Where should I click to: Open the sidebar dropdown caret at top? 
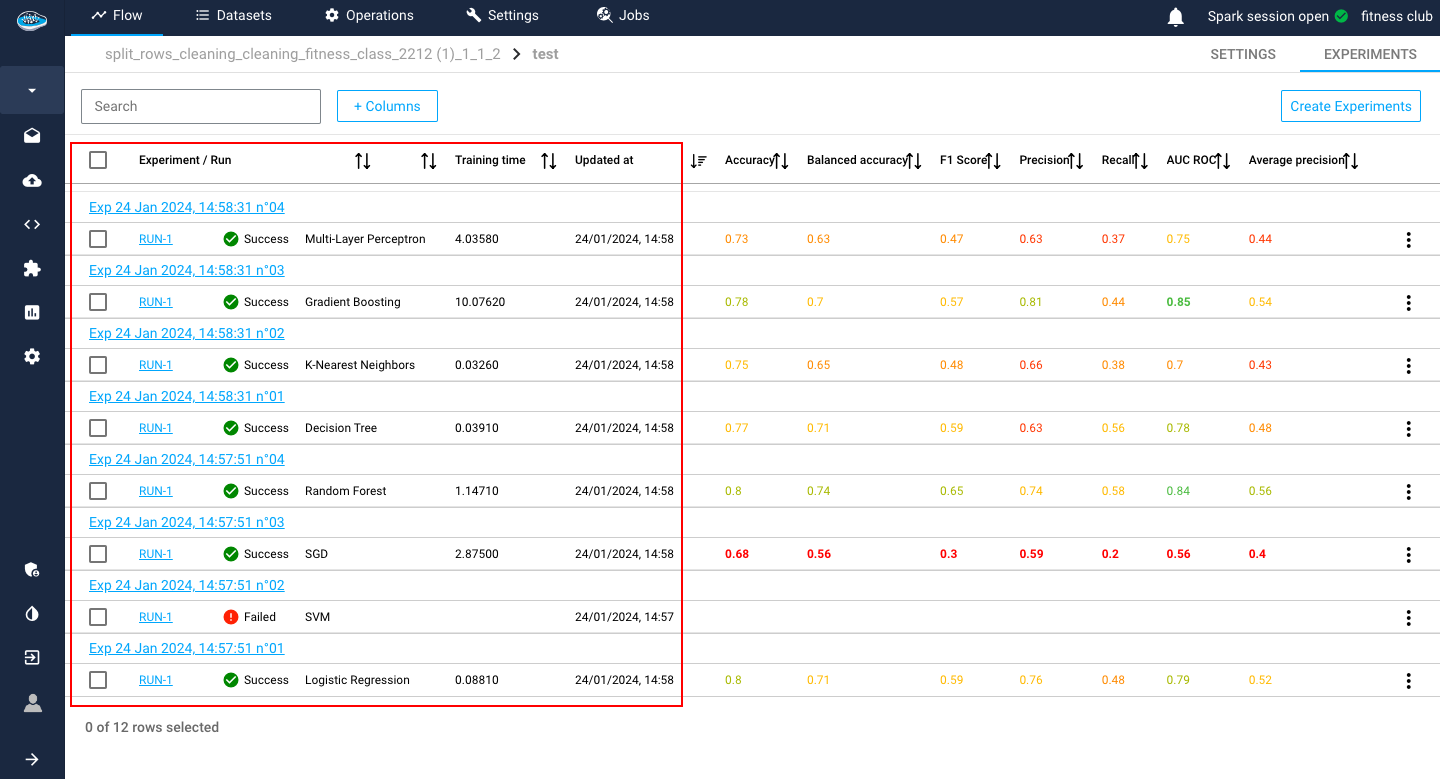[x=32, y=91]
